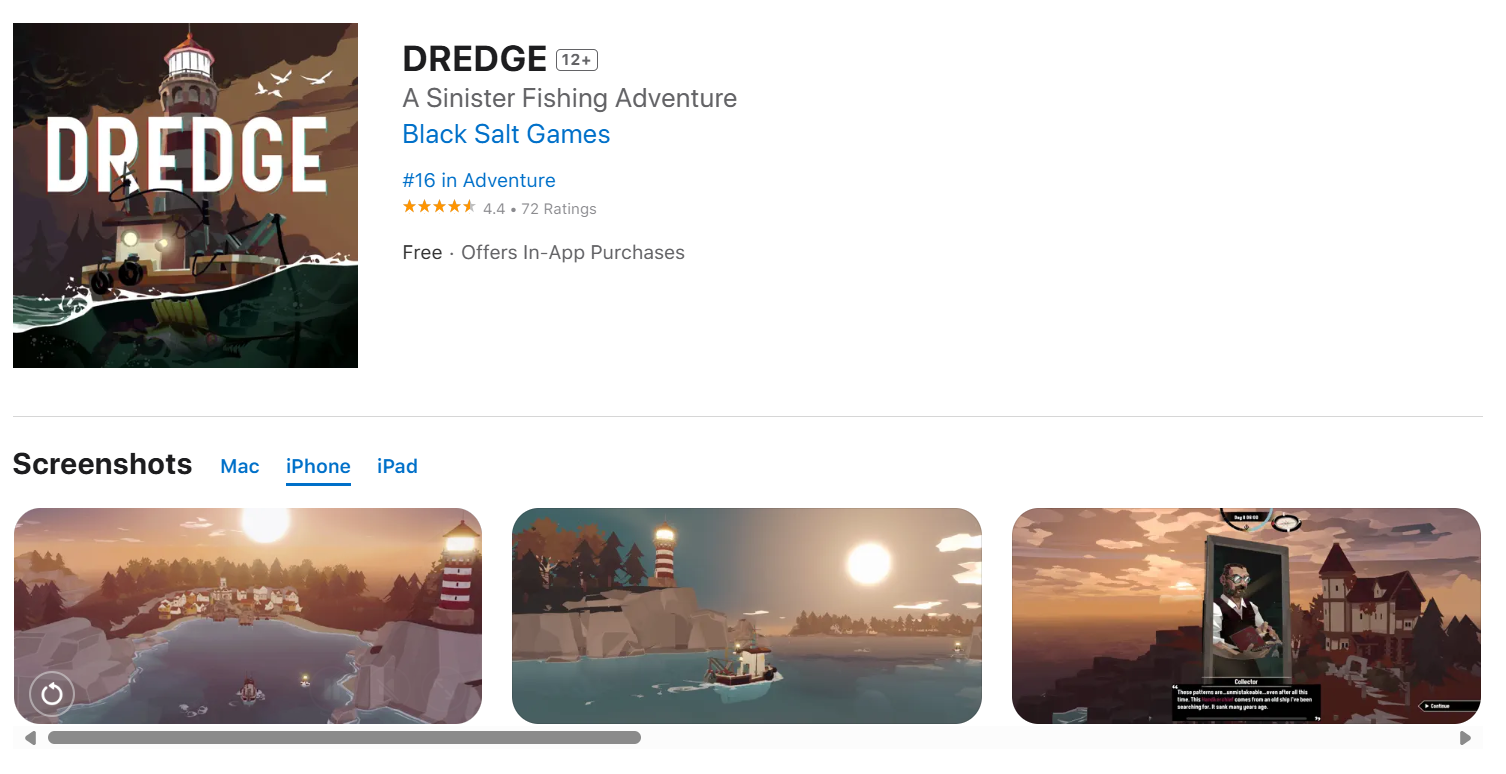
Task: Click the circular replay icon on first screenshot
Action: pyautogui.click(x=52, y=694)
